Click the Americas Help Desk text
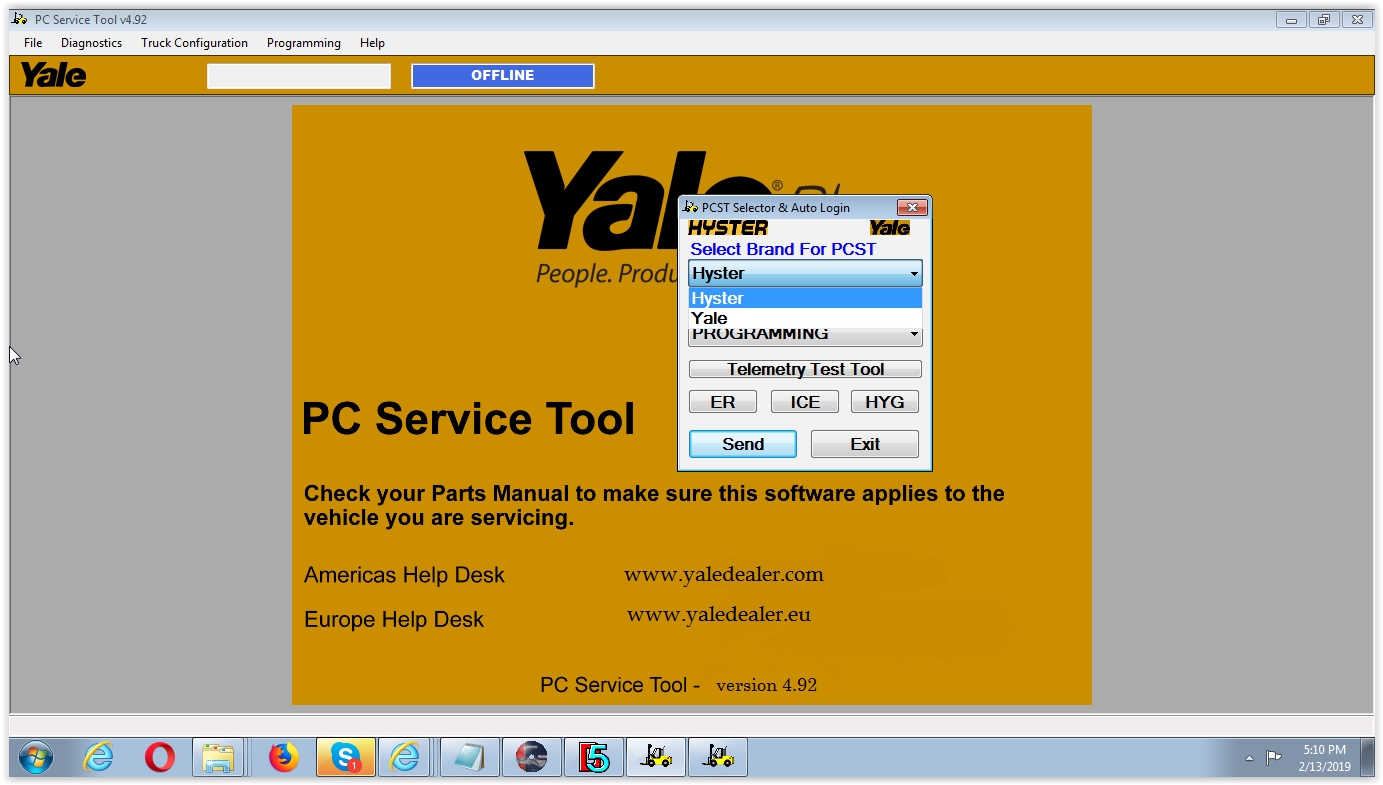The width and height of the screenshot is (1383, 785). click(x=404, y=575)
